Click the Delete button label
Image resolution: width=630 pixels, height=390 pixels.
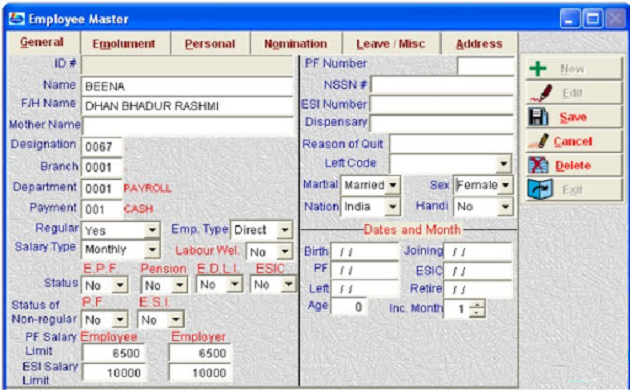[573, 165]
